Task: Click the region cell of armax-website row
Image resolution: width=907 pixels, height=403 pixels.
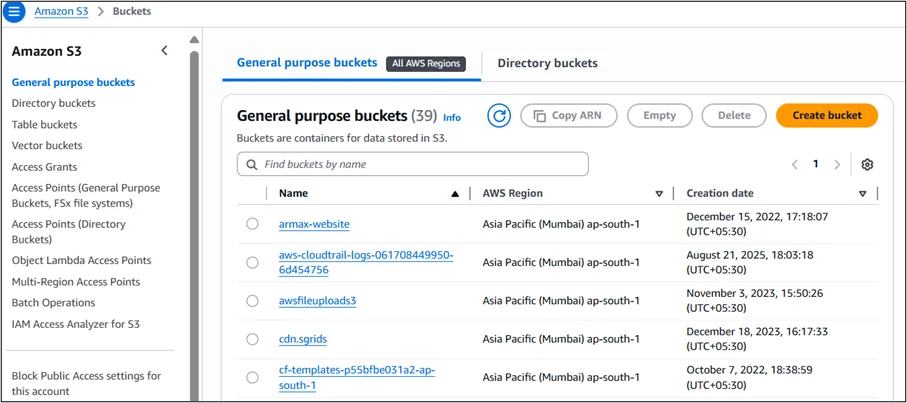Action: pyautogui.click(x=561, y=224)
